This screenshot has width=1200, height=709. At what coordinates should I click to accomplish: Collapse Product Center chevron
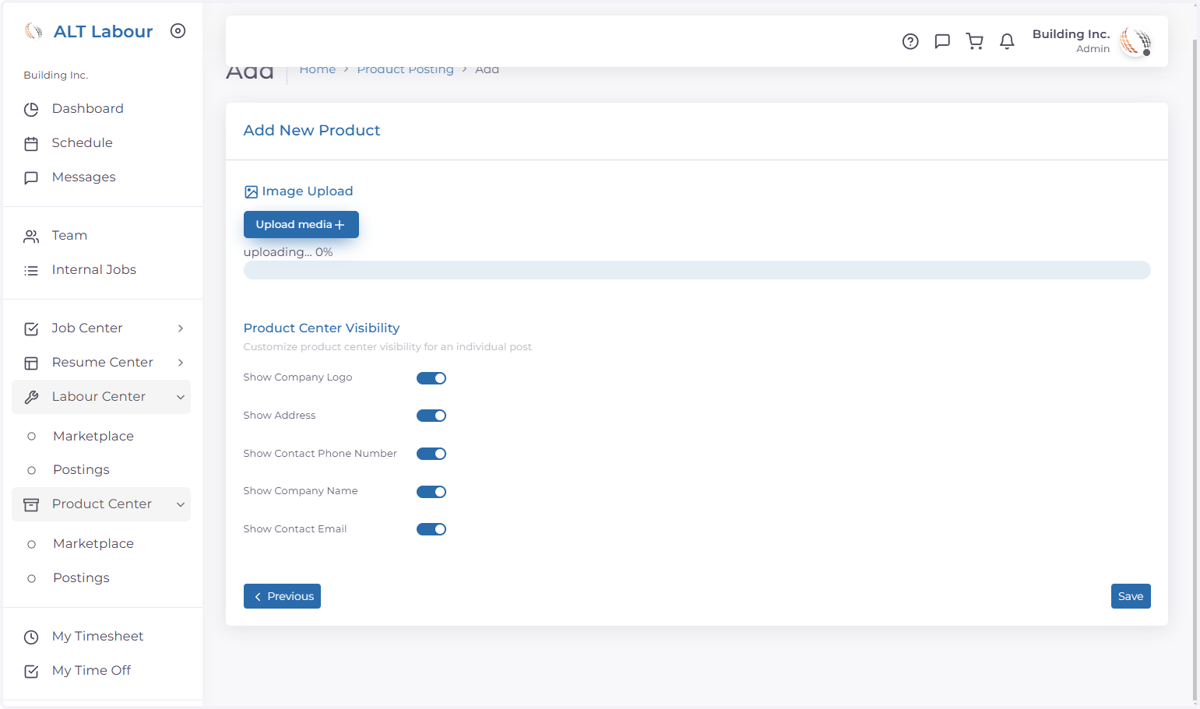[180, 504]
